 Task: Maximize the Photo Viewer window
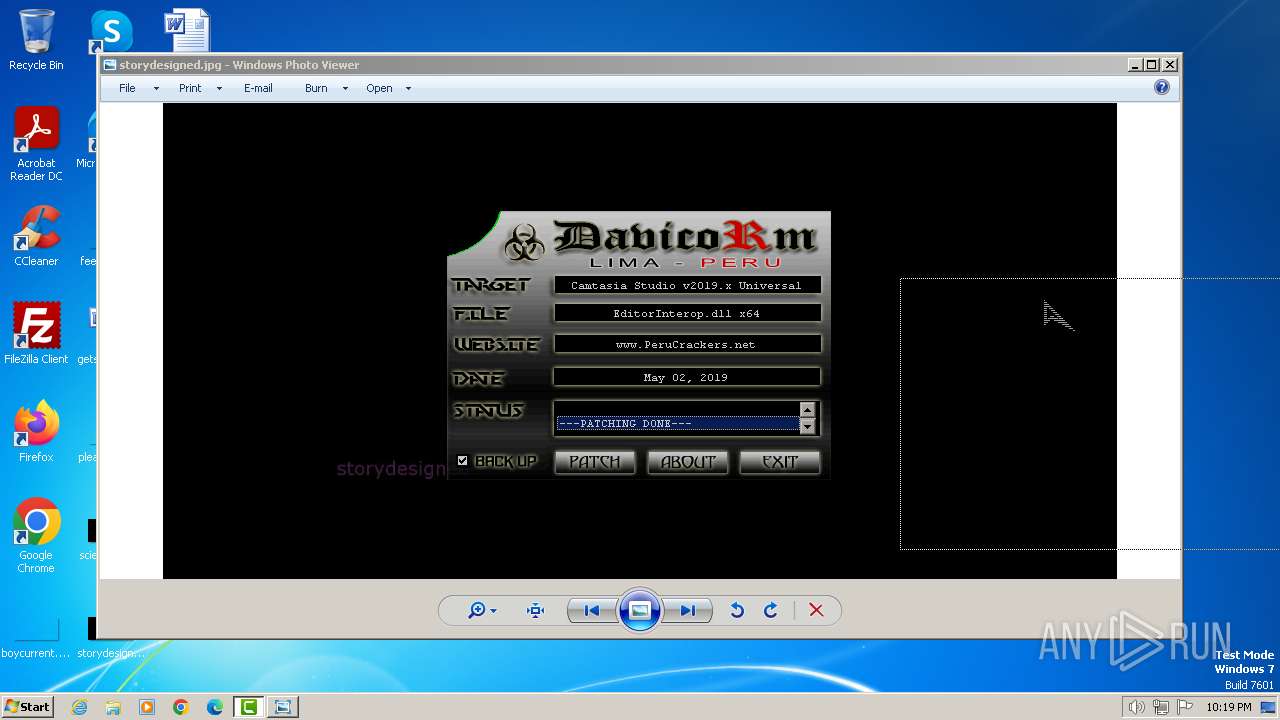1152,65
